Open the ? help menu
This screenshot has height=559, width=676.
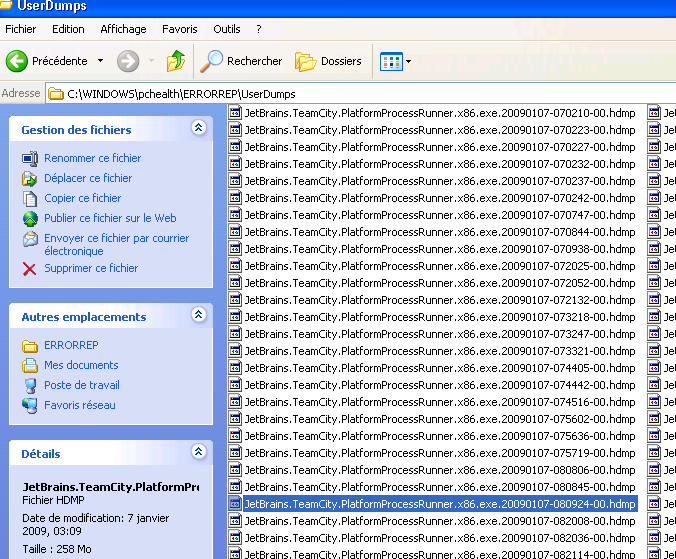[x=259, y=29]
